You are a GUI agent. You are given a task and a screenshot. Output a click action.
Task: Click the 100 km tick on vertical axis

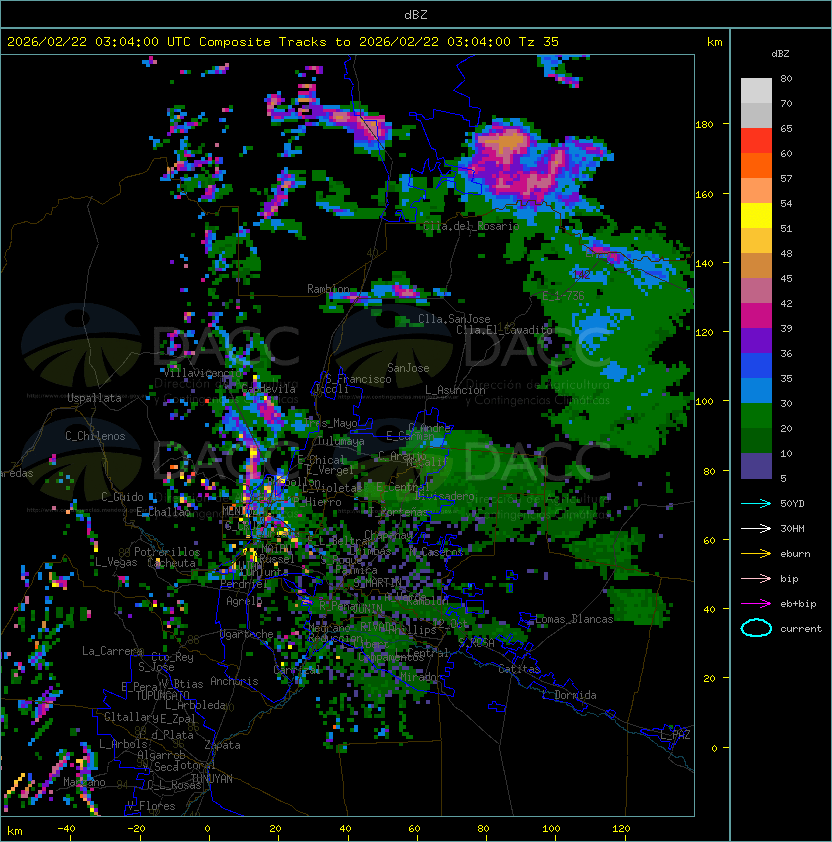pyautogui.click(x=704, y=401)
